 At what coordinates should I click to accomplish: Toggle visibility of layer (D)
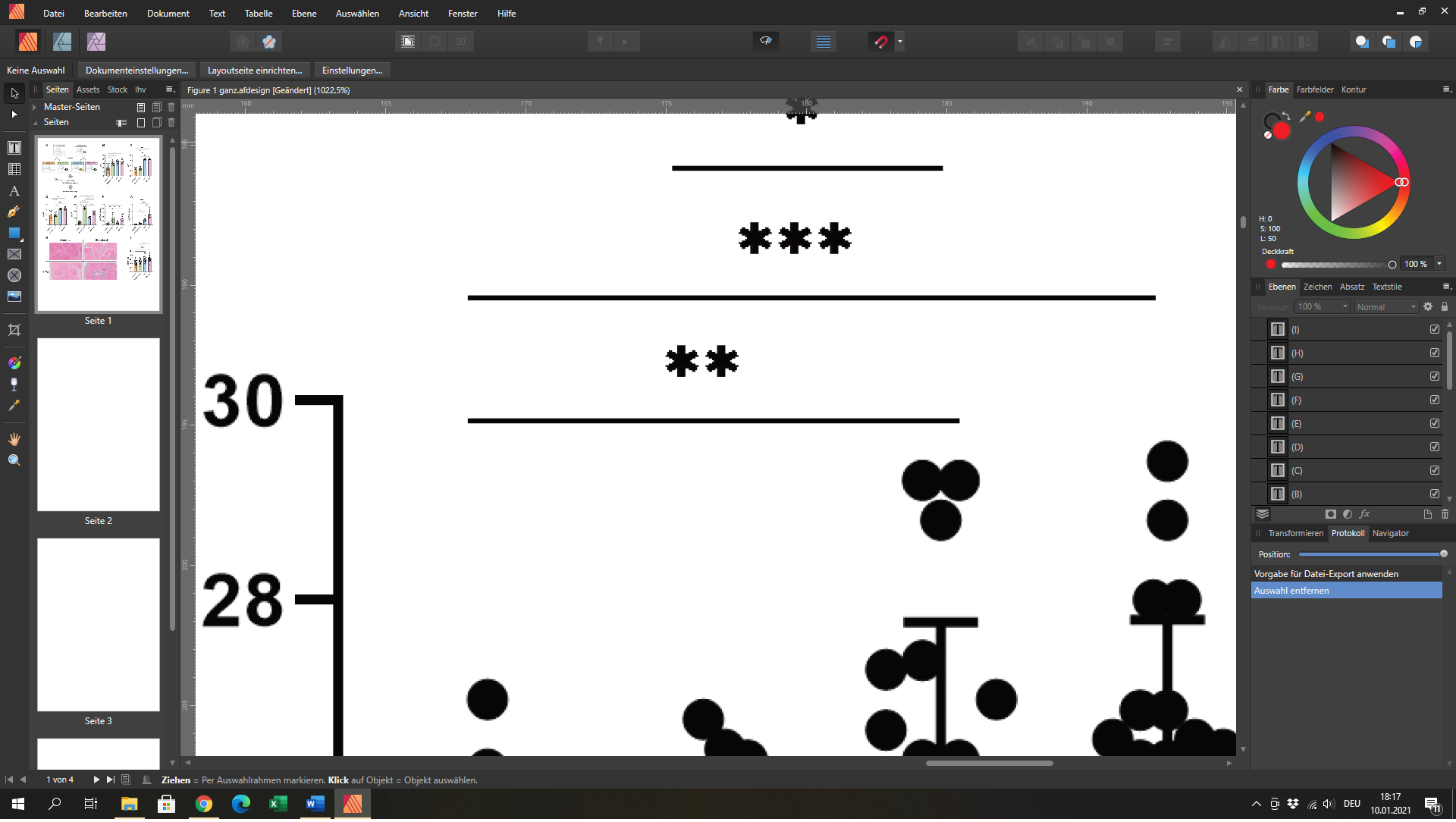click(1435, 447)
